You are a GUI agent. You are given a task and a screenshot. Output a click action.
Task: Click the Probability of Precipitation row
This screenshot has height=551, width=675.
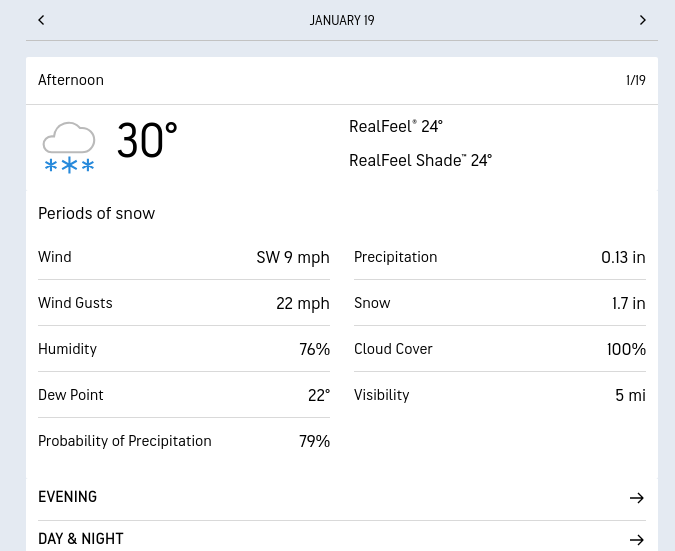tap(184, 441)
